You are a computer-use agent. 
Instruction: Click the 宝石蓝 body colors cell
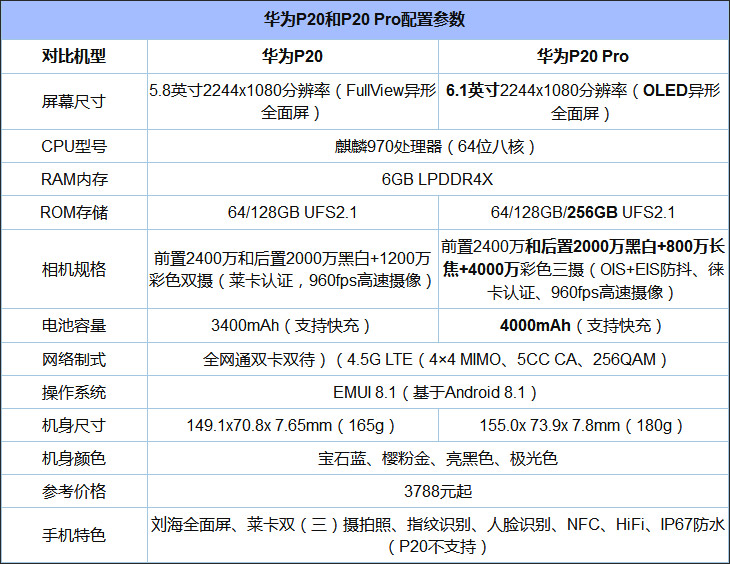pyautogui.click(x=437, y=459)
